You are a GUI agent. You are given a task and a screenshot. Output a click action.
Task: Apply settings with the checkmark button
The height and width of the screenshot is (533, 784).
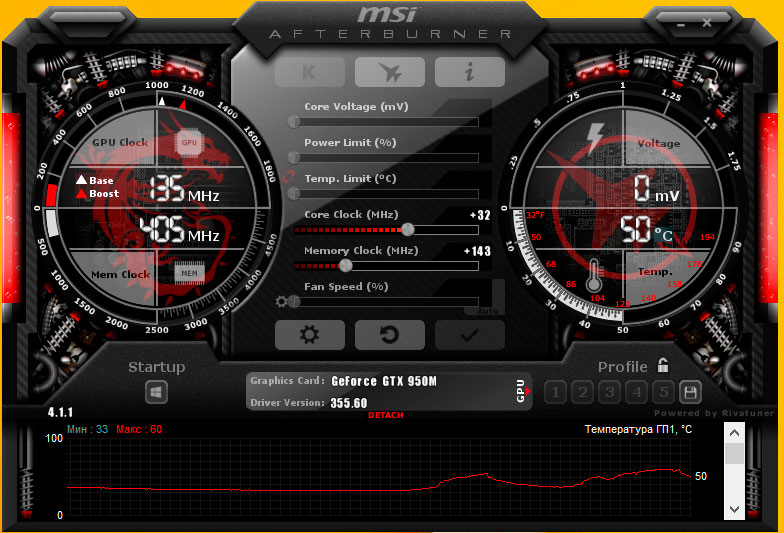pyautogui.click(x=470, y=334)
